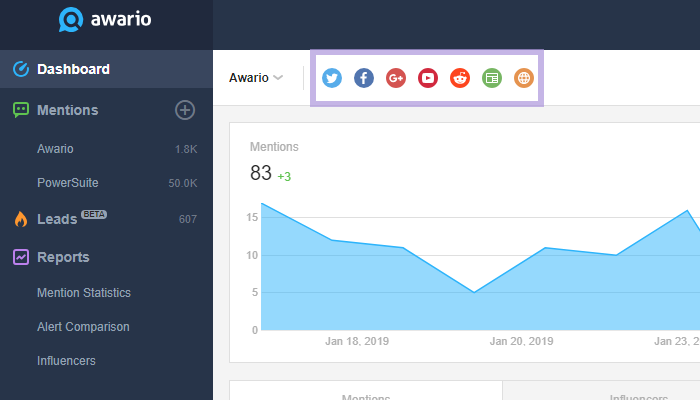This screenshot has height=400, width=700.
Task: Click the Awario logo icon
Action: [x=71, y=20]
